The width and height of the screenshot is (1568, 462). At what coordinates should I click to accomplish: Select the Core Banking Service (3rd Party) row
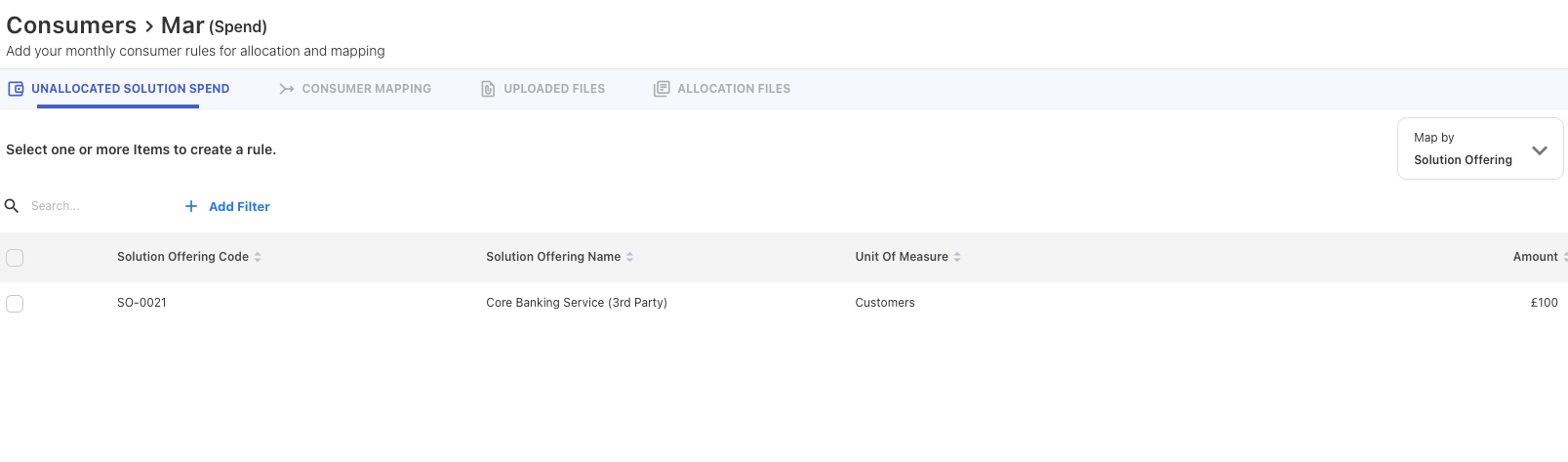pos(576,303)
